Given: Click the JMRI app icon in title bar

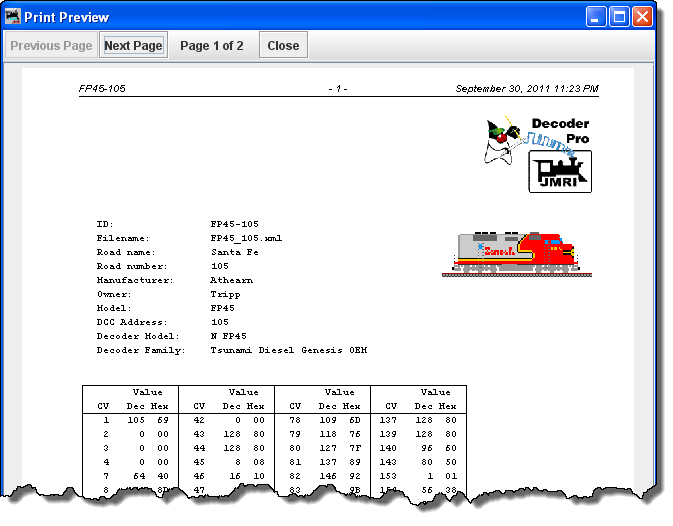Looking at the screenshot, I should pyautogui.click(x=15, y=17).
